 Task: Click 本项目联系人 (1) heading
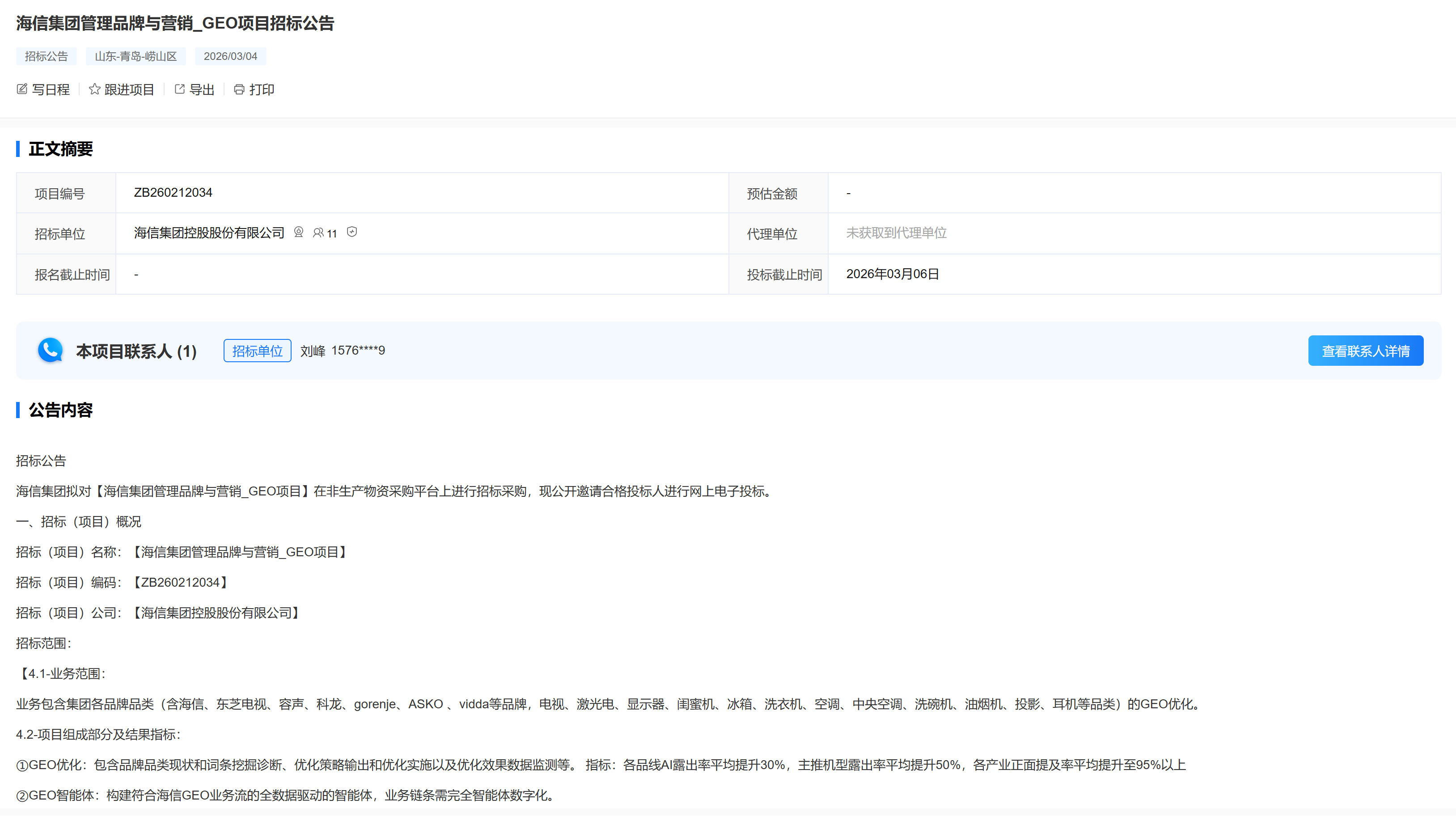click(x=136, y=351)
